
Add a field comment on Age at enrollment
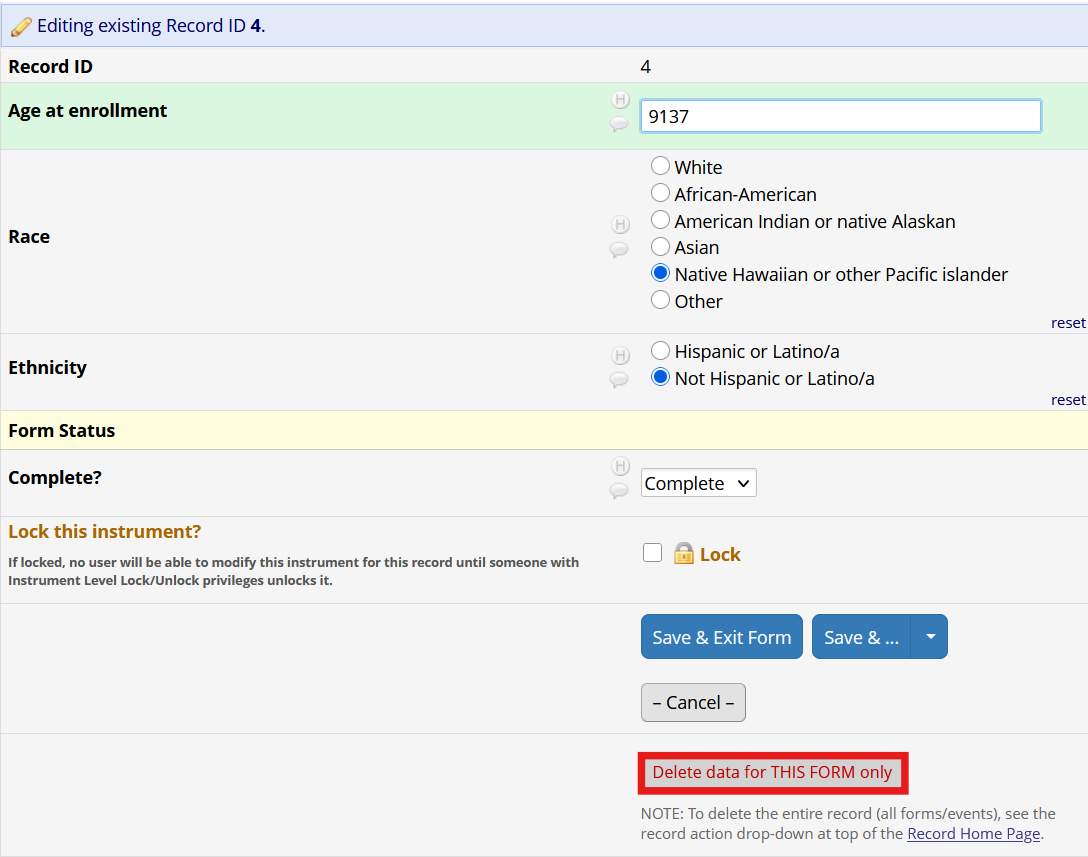point(620,124)
